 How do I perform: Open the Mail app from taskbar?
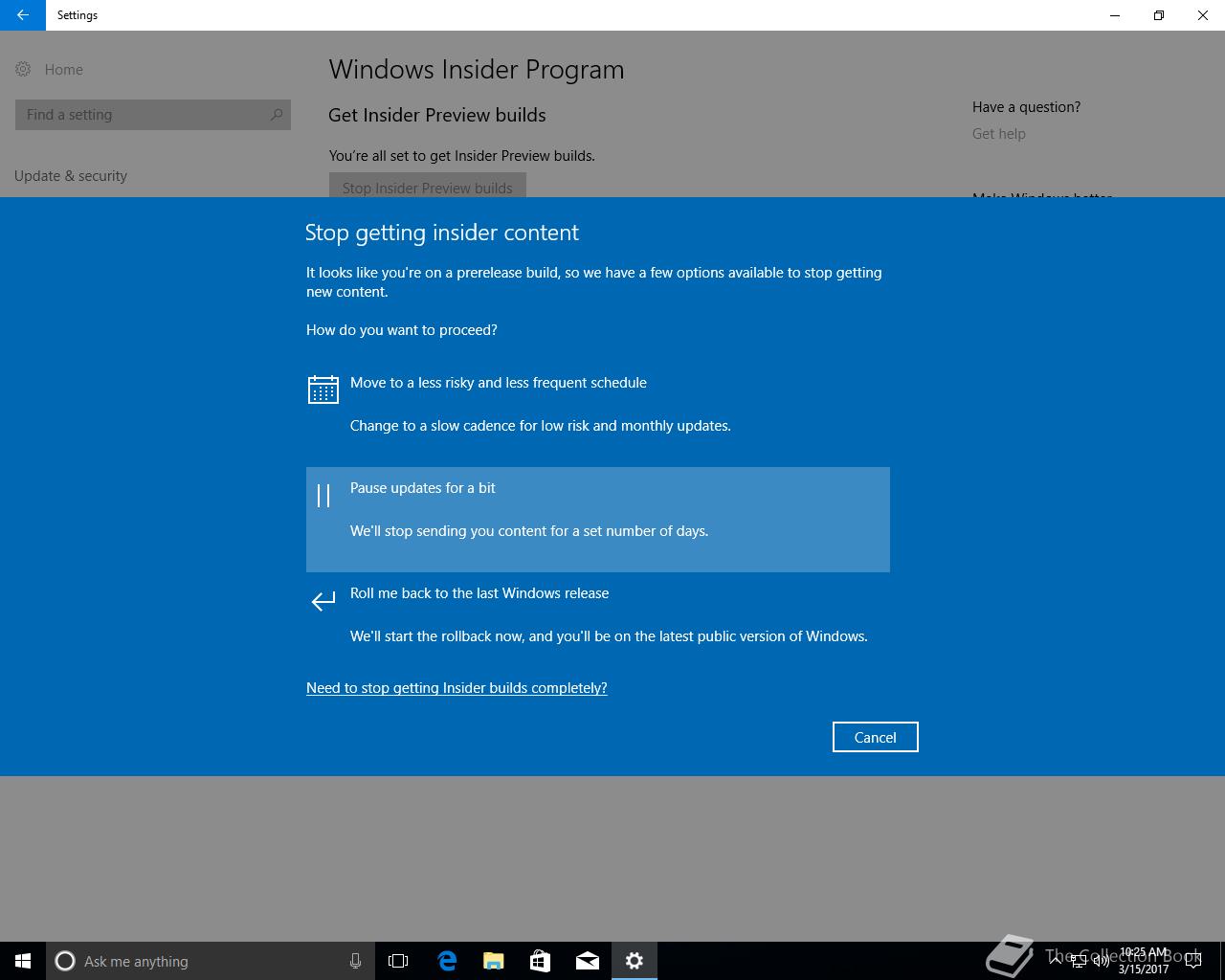coord(587,961)
